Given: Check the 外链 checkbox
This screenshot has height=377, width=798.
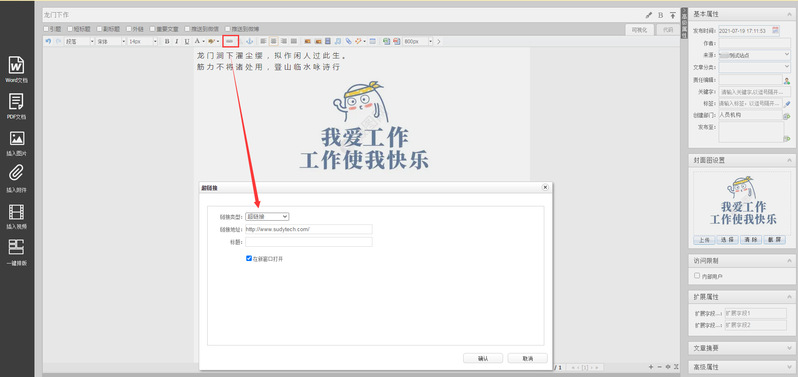Looking at the screenshot, I should 129,29.
